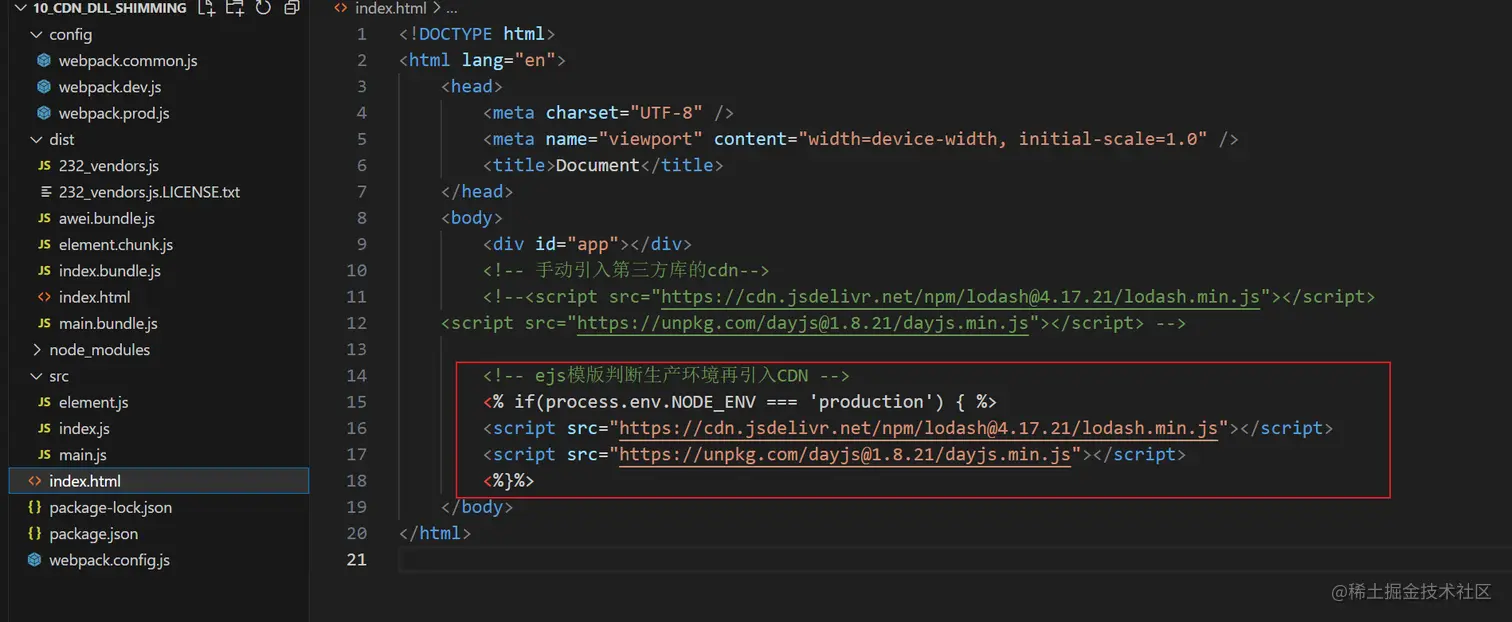Click the JS icon of element.js

pyautogui.click(x=44, y=402)
